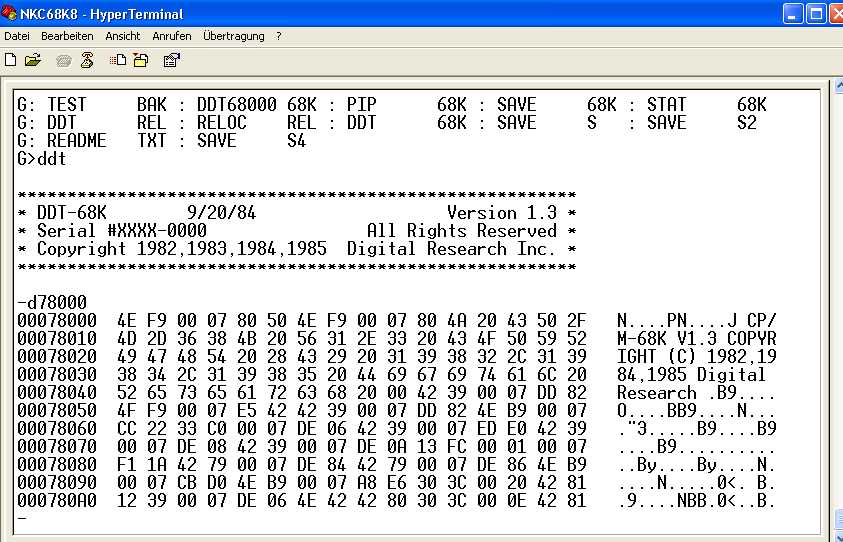Click ASCII text 'Research .B9....'
The height and width of the screenshot is (542, 843).
(x=697, y=393)
